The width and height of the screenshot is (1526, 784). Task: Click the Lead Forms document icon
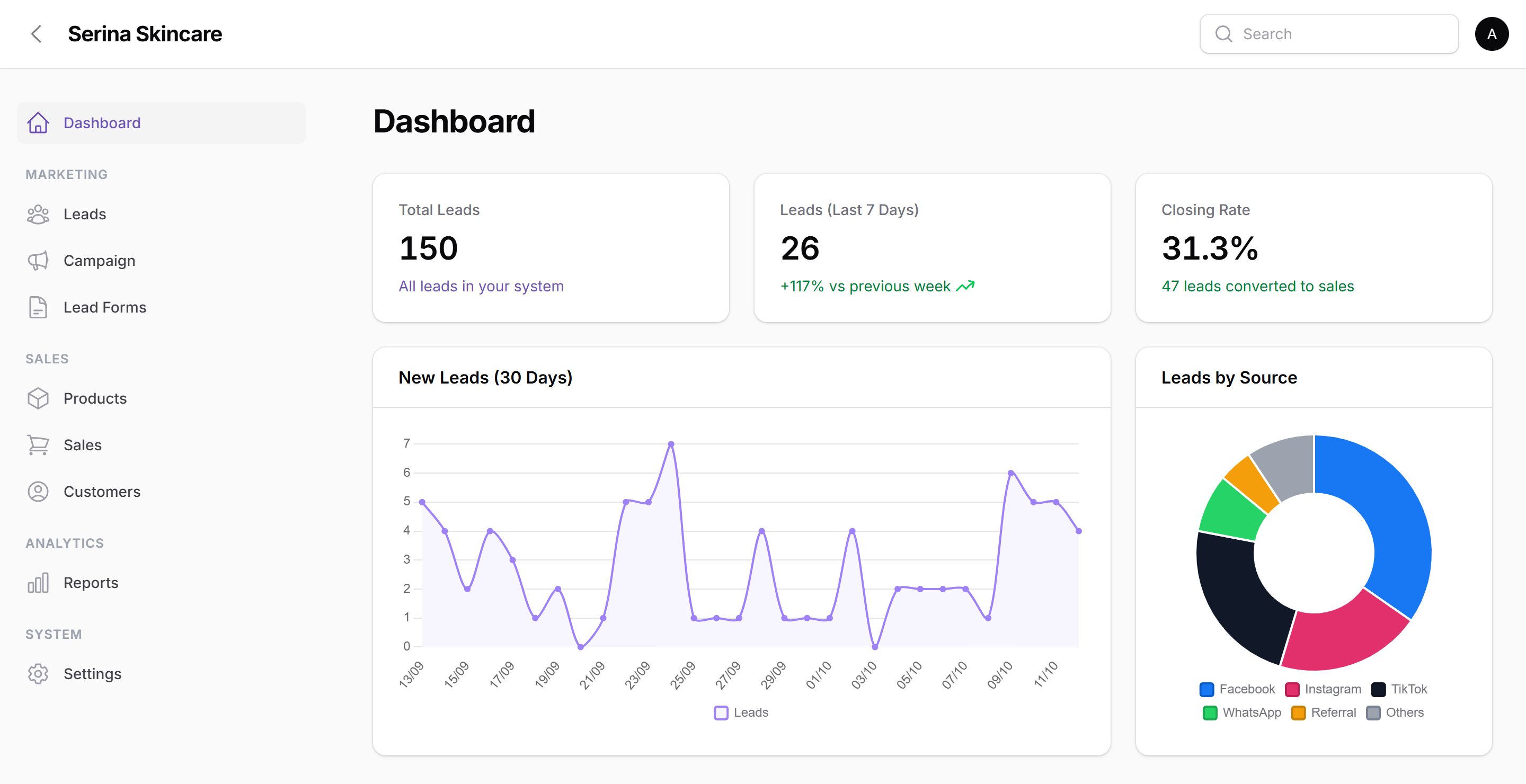click(x=38, y=307)
